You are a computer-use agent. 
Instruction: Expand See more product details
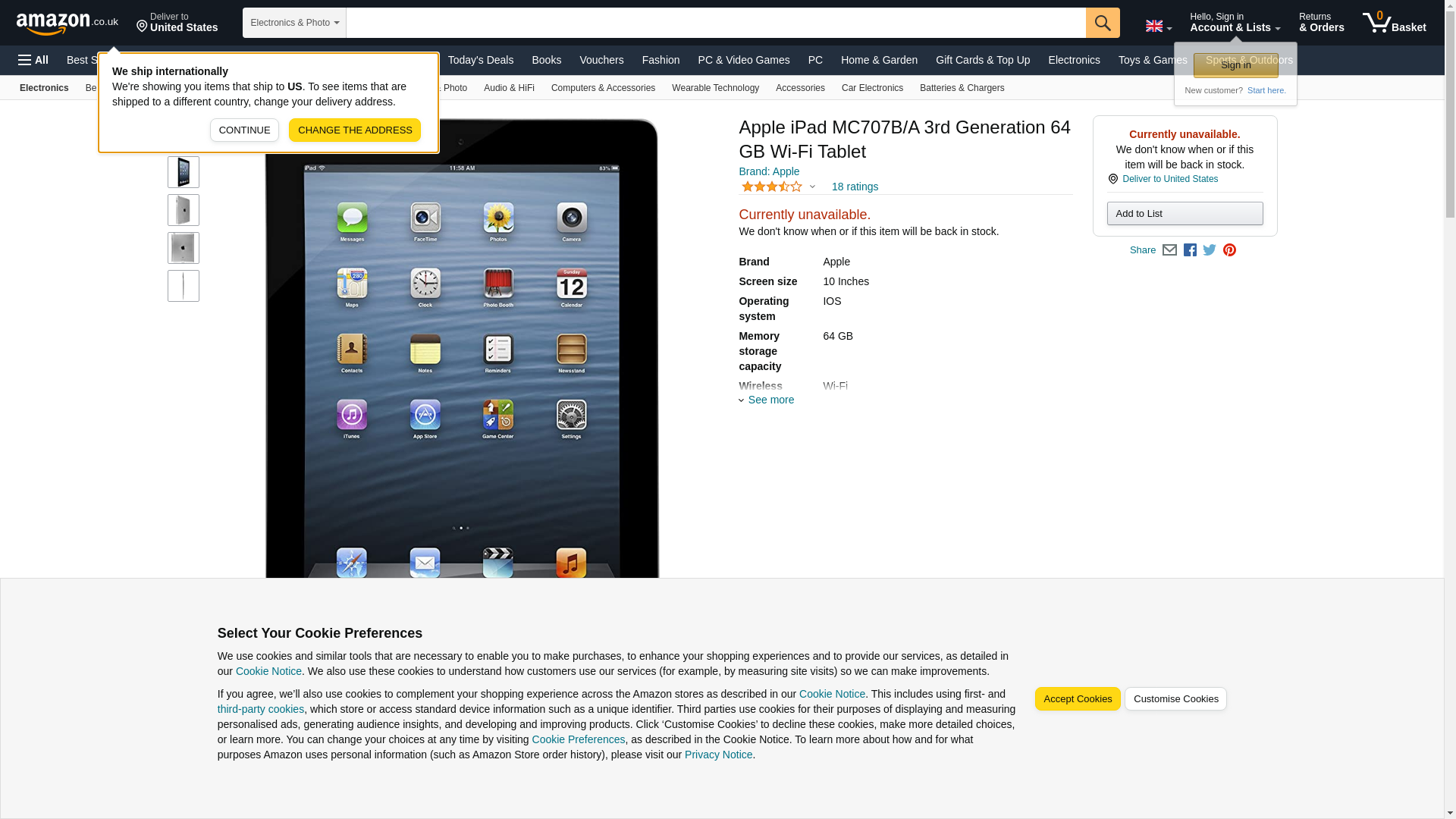767,400
